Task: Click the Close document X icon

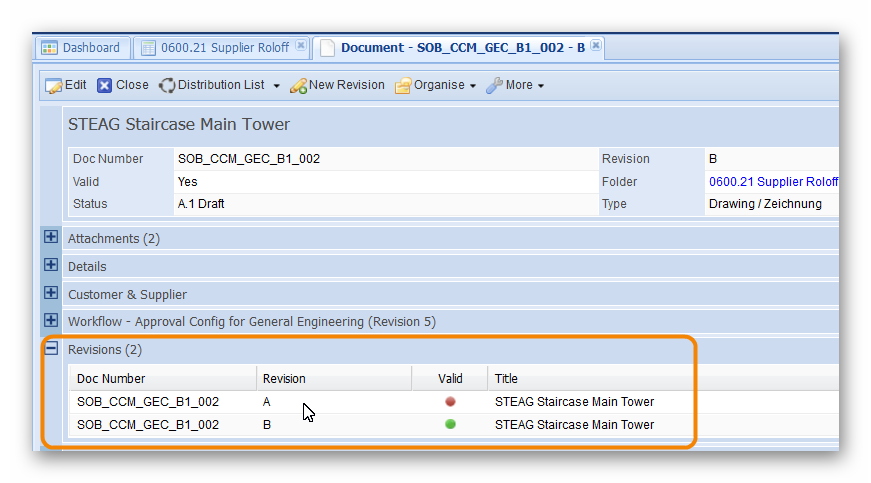Action: pos(105,86)
